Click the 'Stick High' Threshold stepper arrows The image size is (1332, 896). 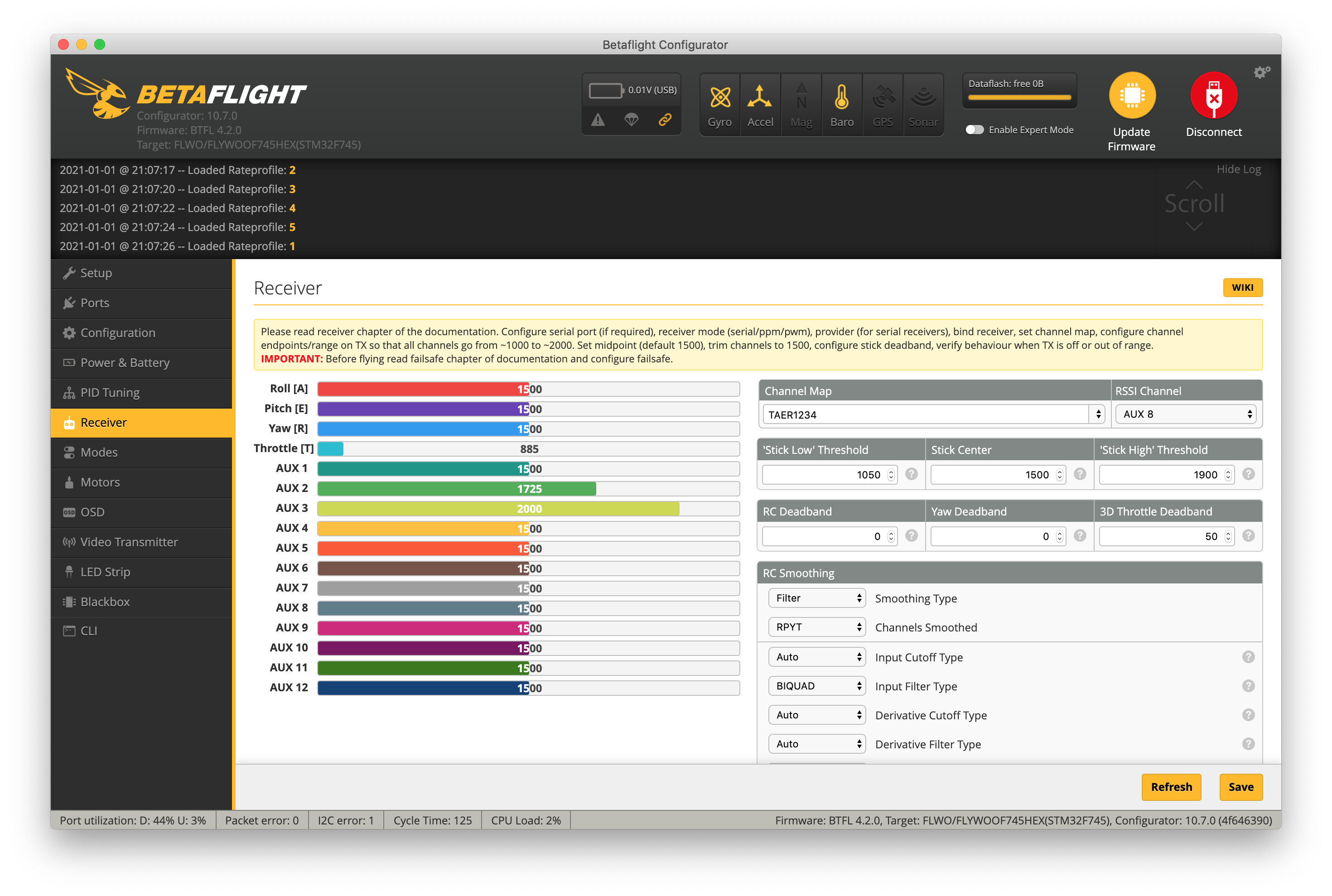(1227, 475)
